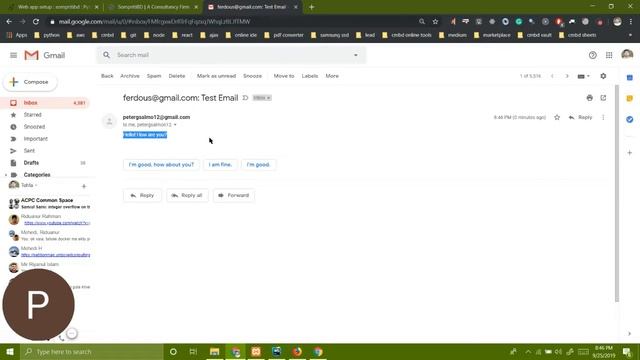Click the Reply button below message
The image size is (640, 360).
pos(142,196)
